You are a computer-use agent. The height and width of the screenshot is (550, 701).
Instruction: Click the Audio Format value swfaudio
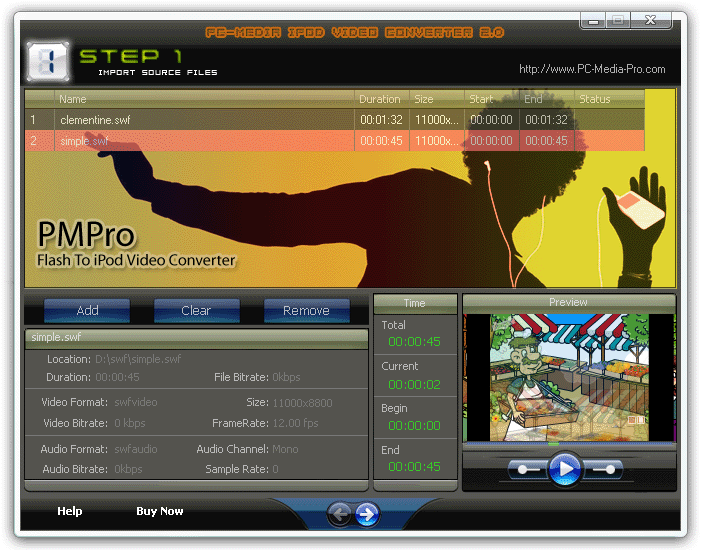pyautogui.click(x=136, y=449)
